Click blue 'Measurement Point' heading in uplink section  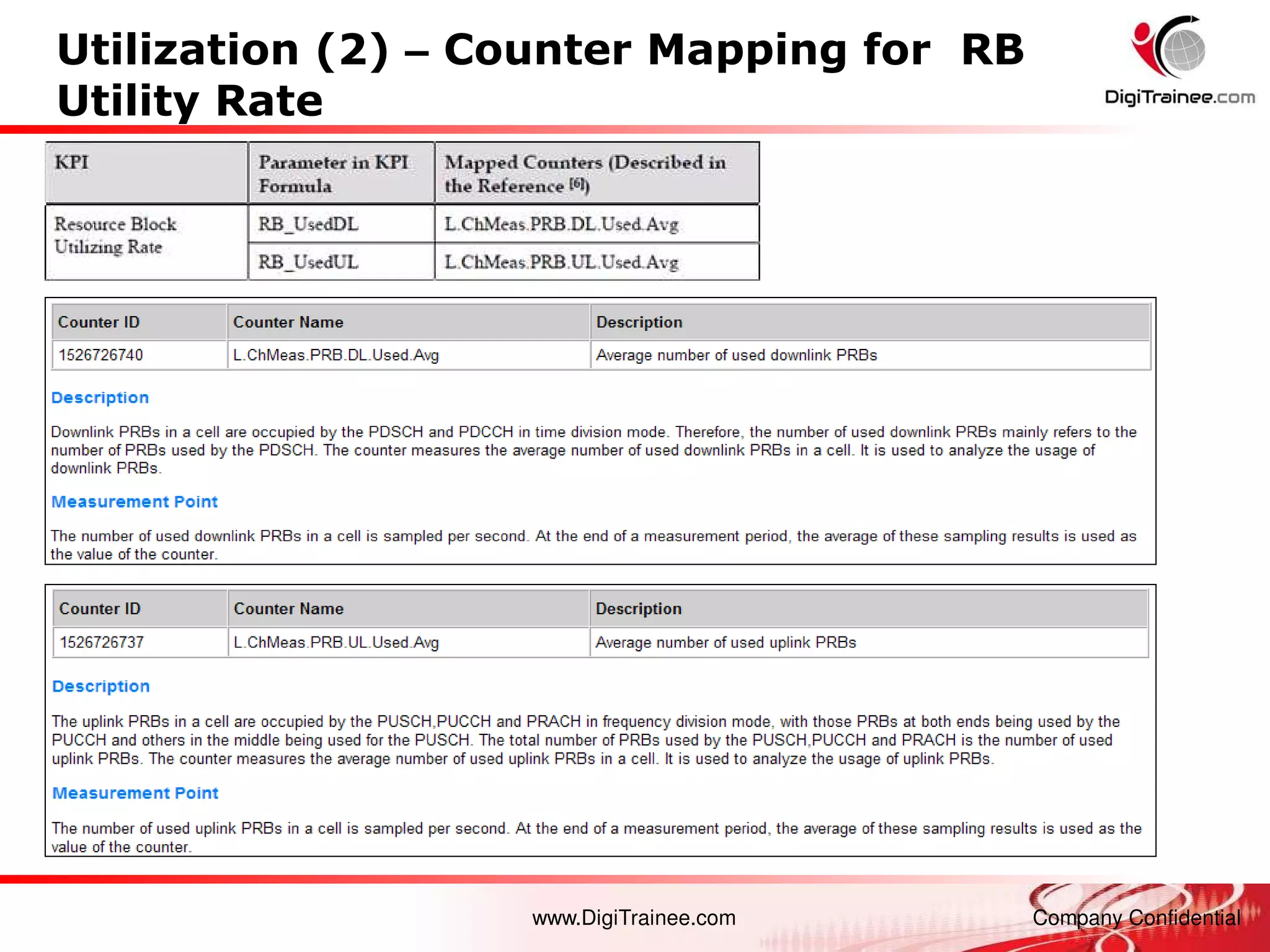click(x=135, y=793)
